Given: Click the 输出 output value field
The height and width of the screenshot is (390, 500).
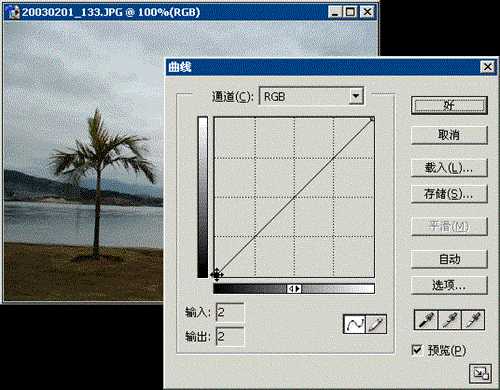Looking at the screenshot, I should 230,337.
